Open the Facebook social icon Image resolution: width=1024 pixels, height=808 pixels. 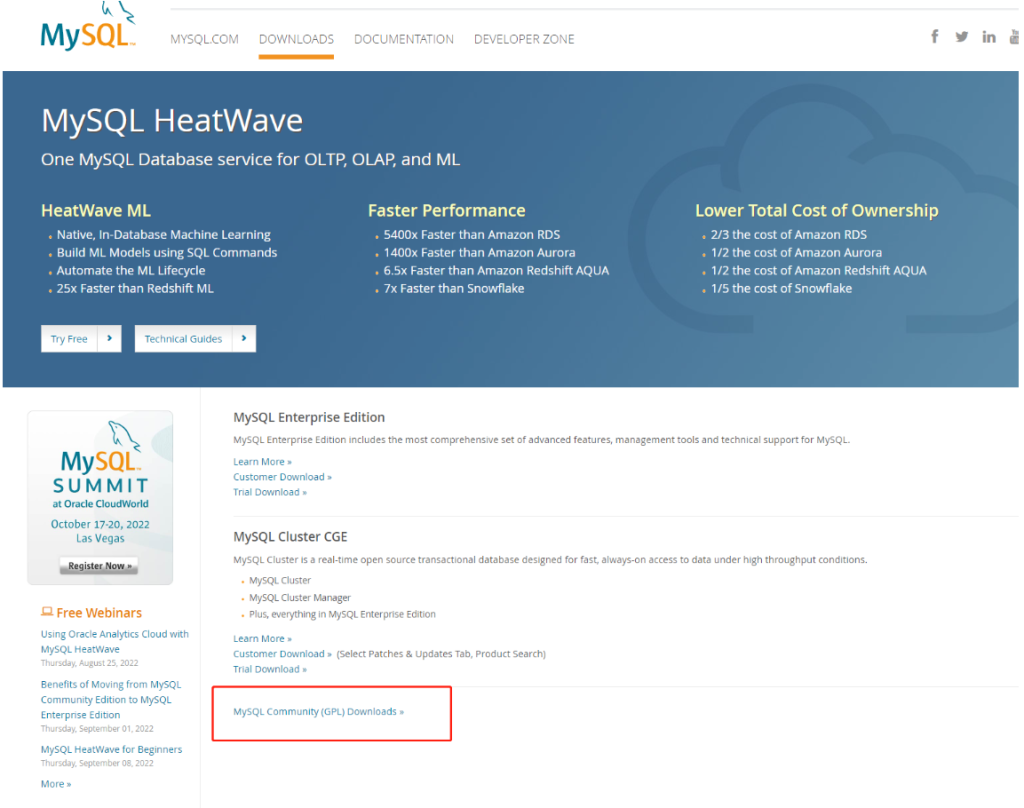[935, 37]
